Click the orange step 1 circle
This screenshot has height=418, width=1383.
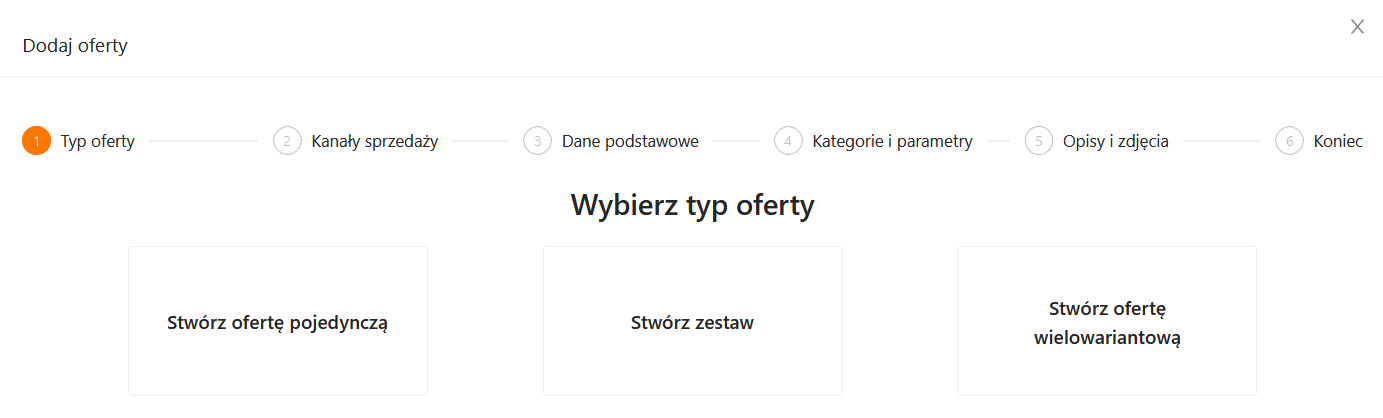(36, 141)
